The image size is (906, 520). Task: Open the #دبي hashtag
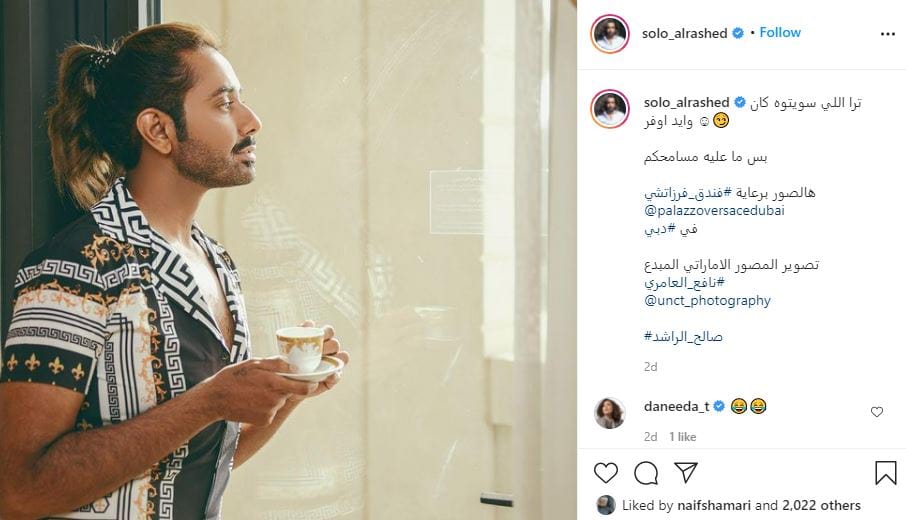(x=670, y=229)
